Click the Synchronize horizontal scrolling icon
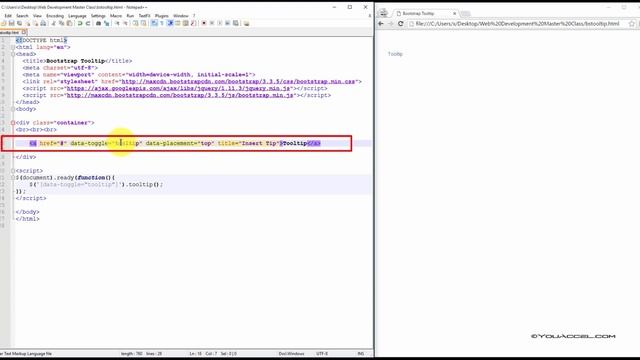Viewport: 640px width, 360px height. [143, 23]
